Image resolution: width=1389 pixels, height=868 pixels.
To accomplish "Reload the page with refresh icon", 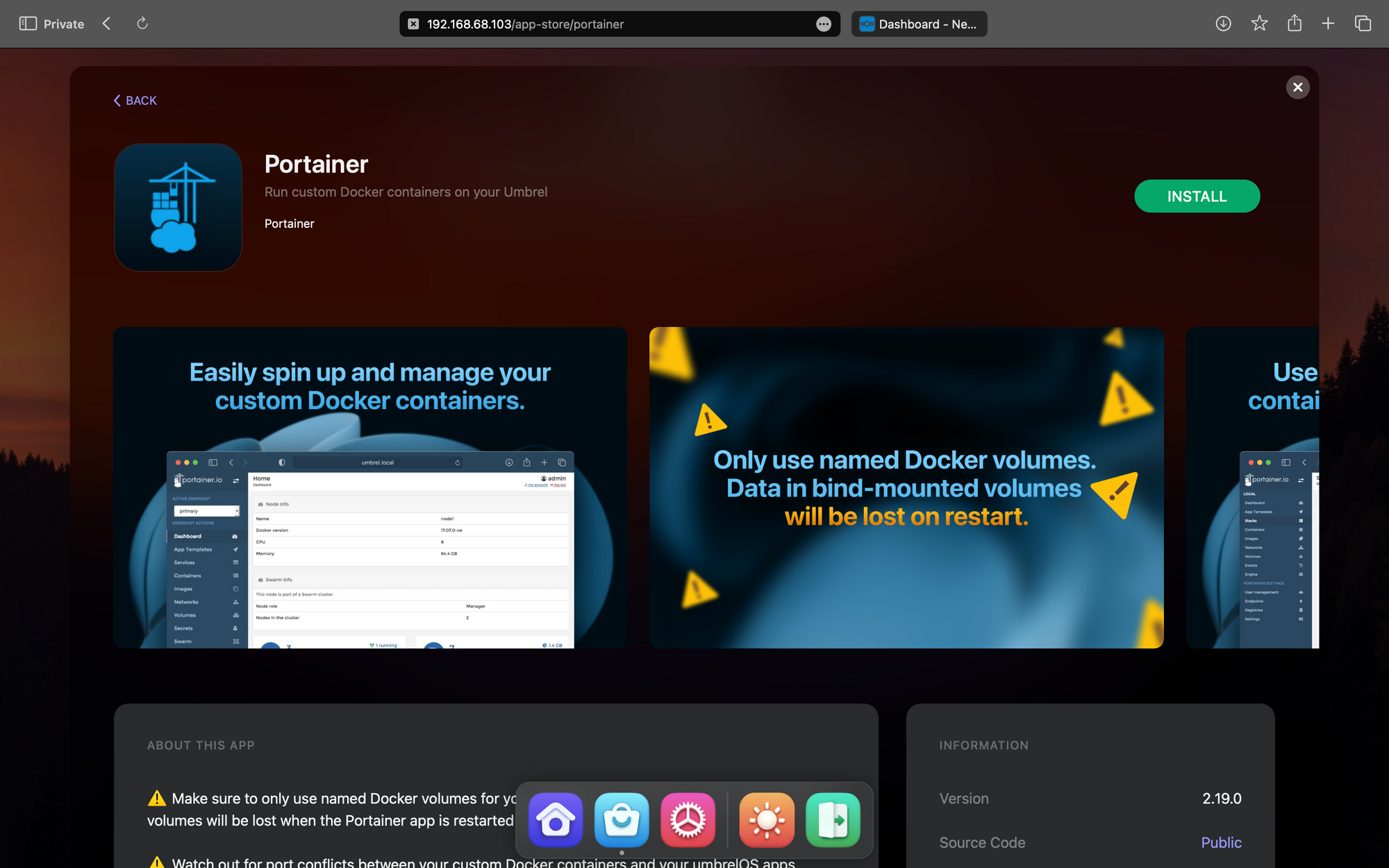I will point(142,24).
